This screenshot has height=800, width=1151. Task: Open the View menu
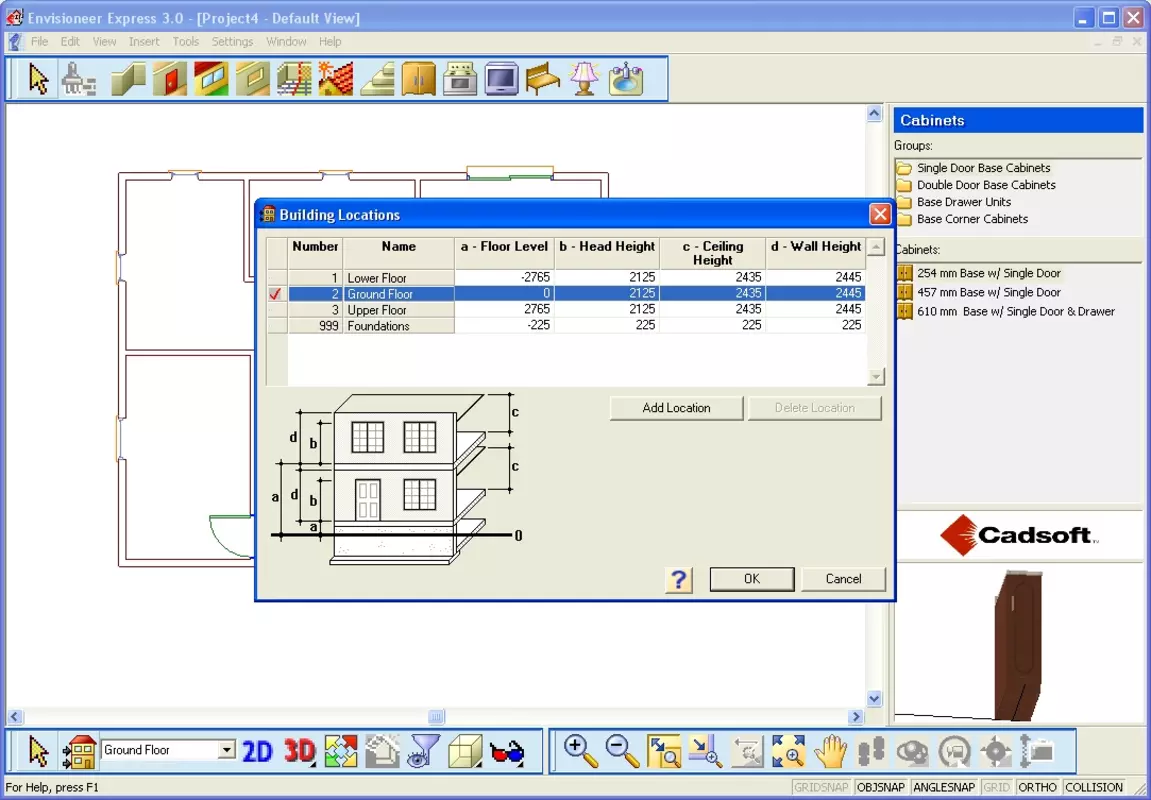[x=104, y=42]
